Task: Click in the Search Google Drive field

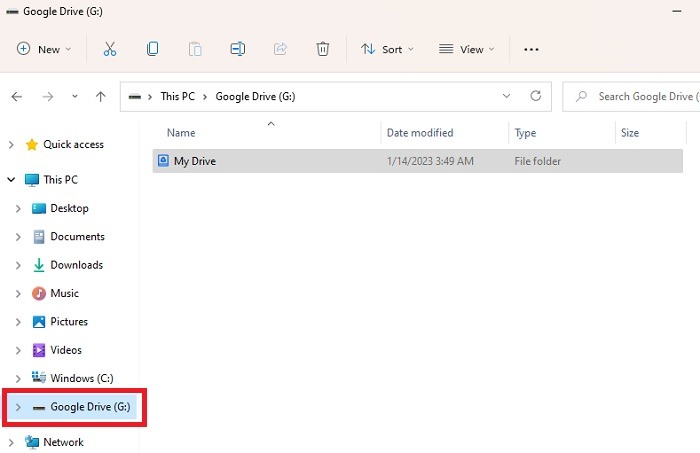Action: (631, 96)
